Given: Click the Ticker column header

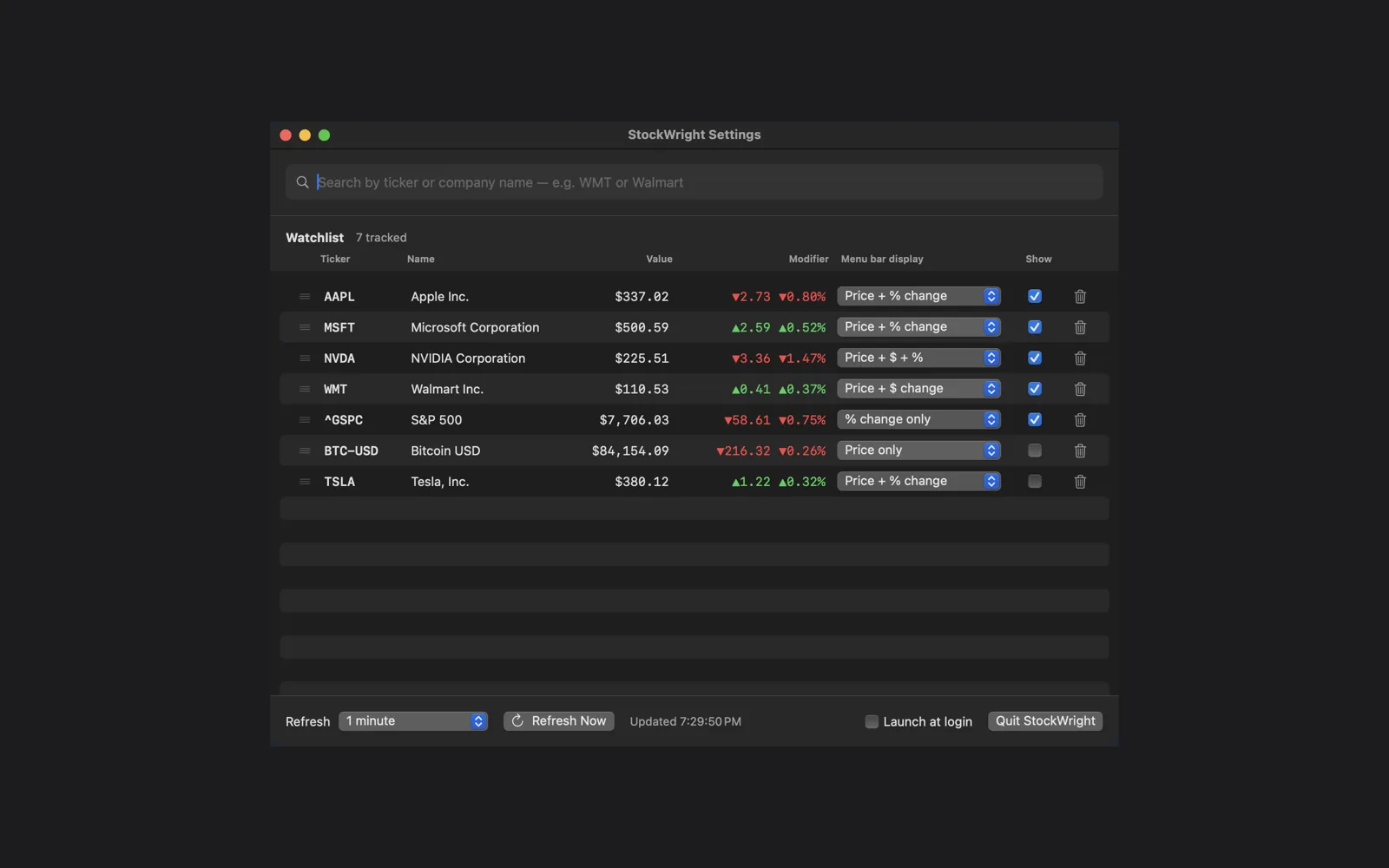Looking at the screenshot, I should 335,259.
